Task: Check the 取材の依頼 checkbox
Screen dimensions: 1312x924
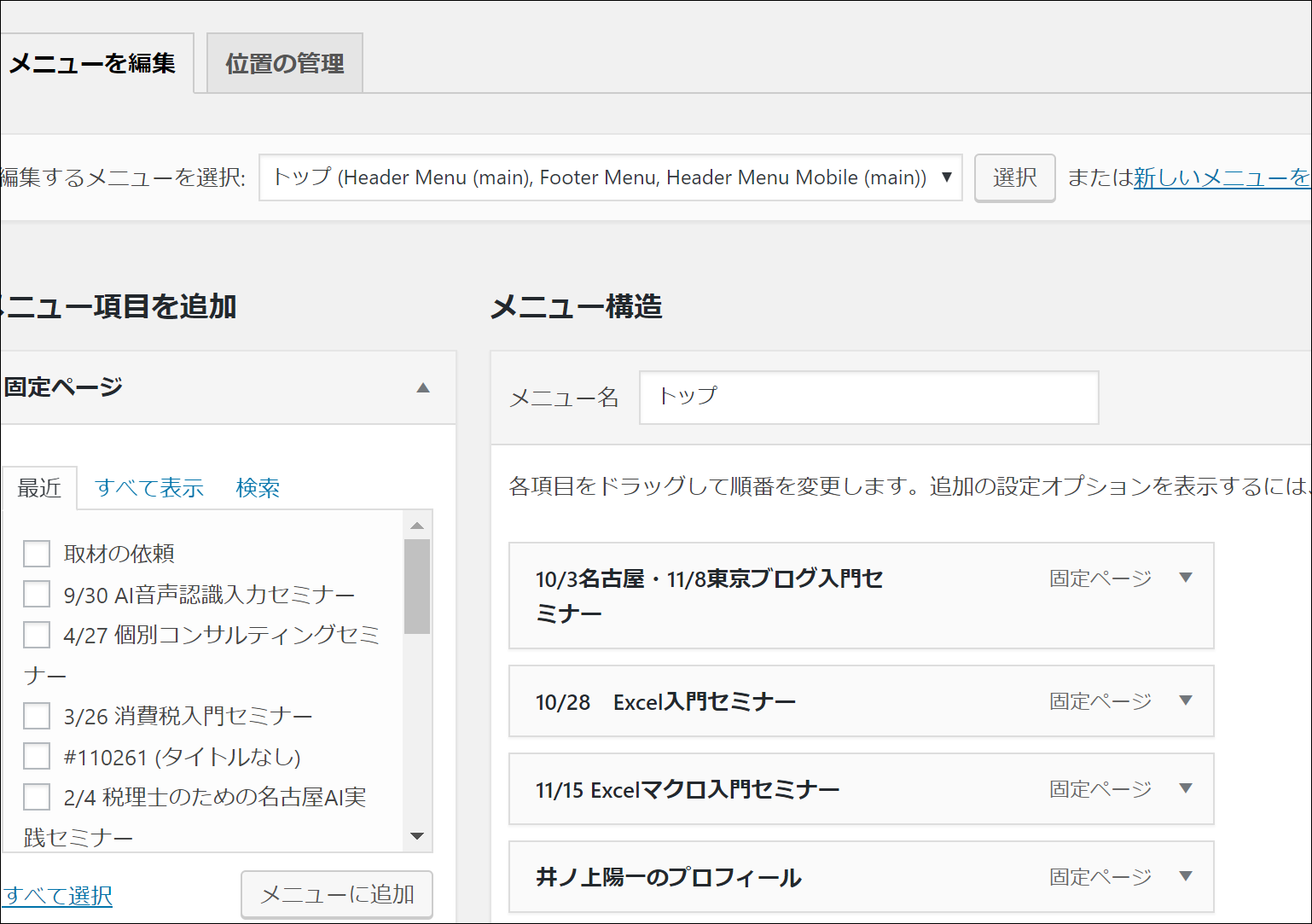Action: [37, 554]
